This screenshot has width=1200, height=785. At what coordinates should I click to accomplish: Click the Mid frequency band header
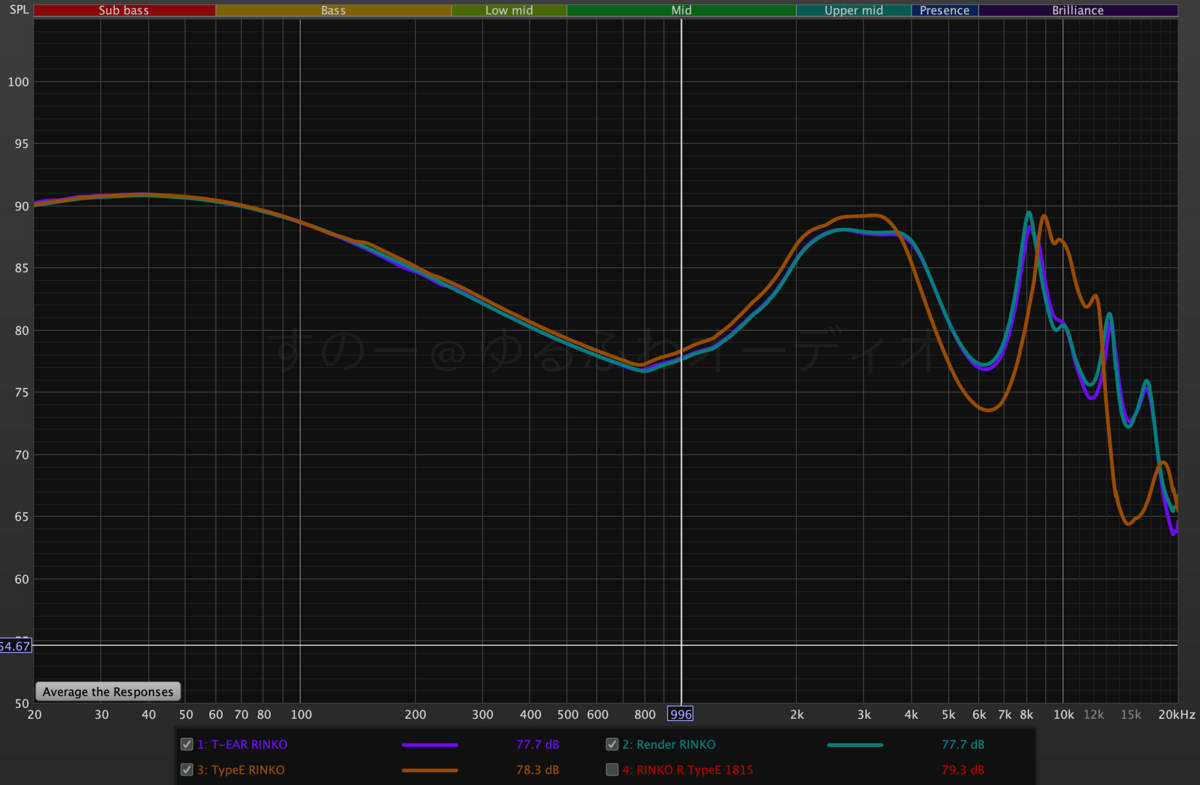click(x=681, y=10)
